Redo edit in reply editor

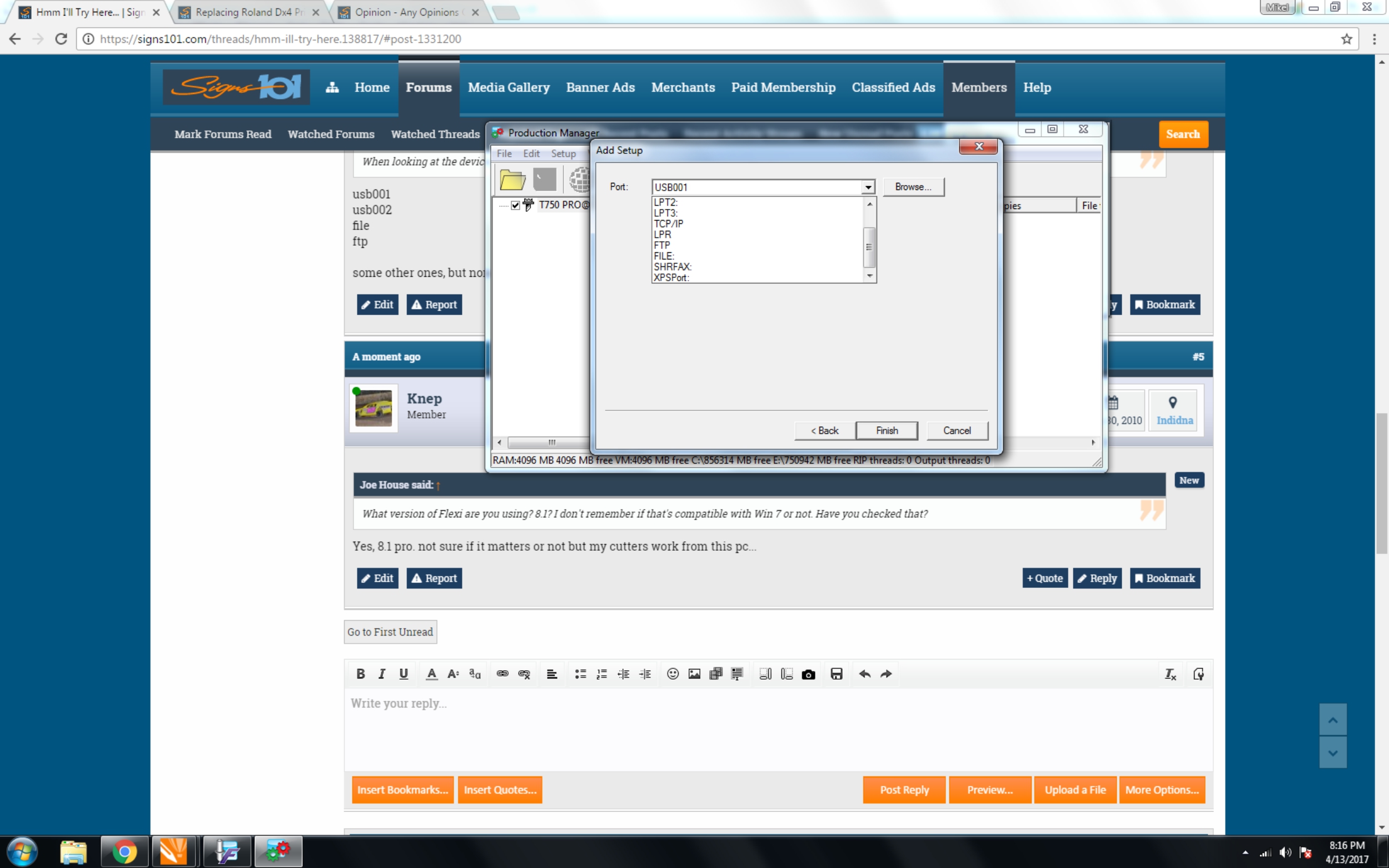coord(886,674)
